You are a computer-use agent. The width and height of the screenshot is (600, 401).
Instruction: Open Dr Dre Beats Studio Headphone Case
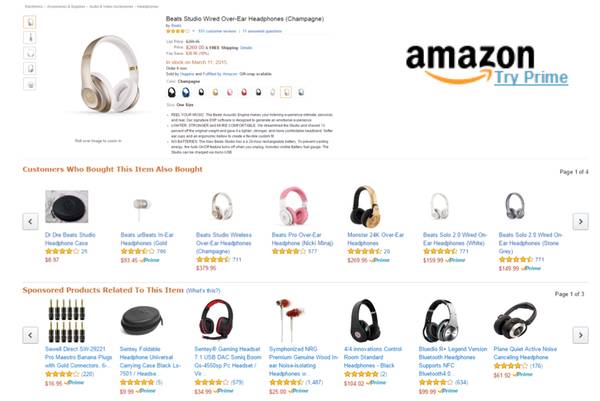click(x=70, y=239)
